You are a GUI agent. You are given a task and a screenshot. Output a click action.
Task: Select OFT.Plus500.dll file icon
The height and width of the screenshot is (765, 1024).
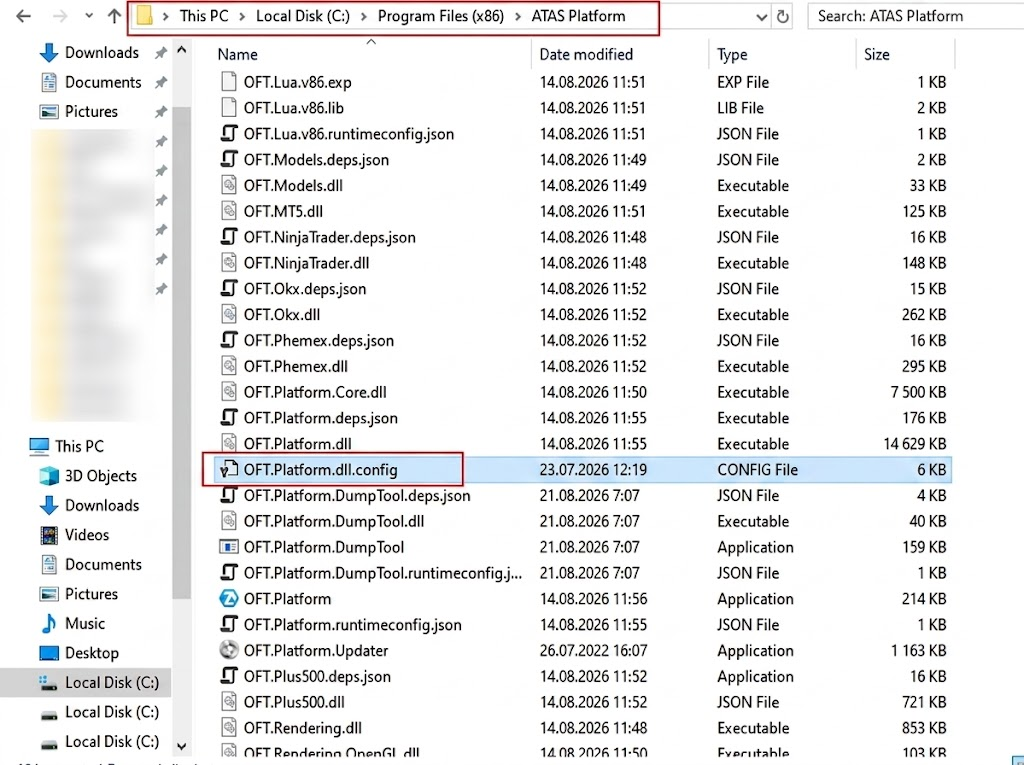pyautogui.click(x=229, y=702)
